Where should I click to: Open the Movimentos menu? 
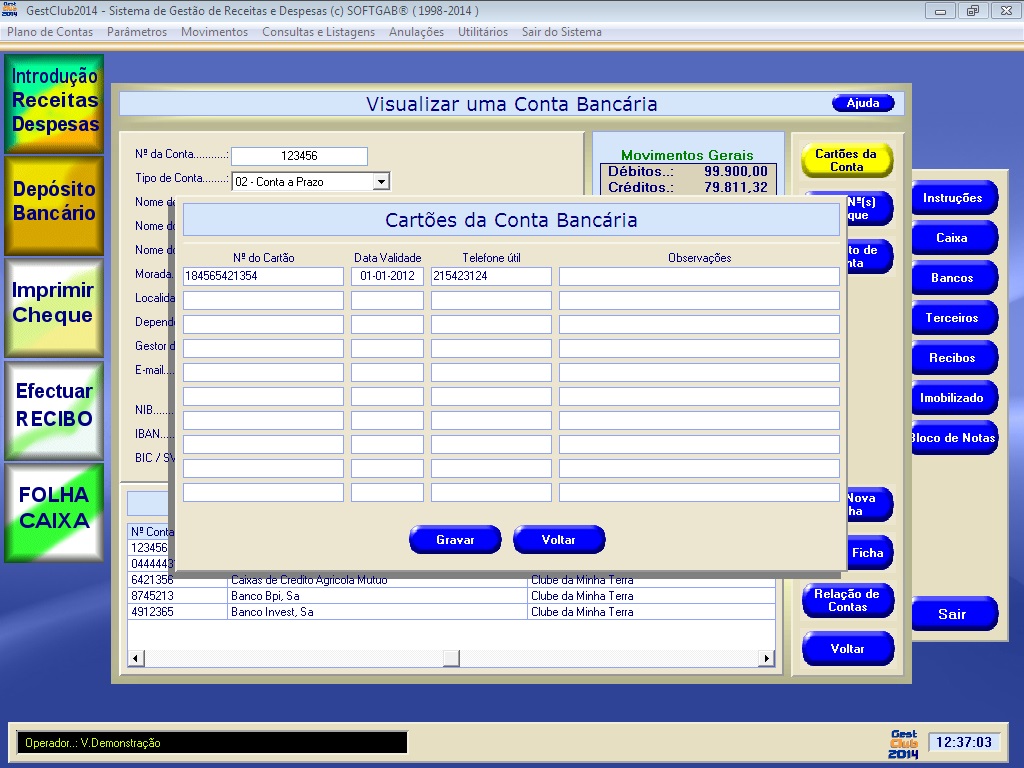tap(214, 32)
